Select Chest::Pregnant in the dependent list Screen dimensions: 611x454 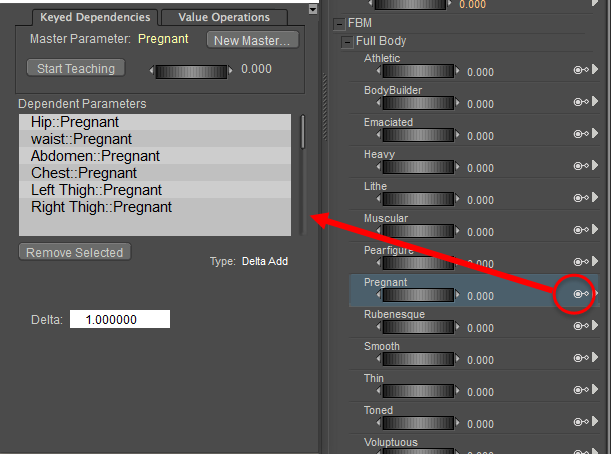click(155, 173)
